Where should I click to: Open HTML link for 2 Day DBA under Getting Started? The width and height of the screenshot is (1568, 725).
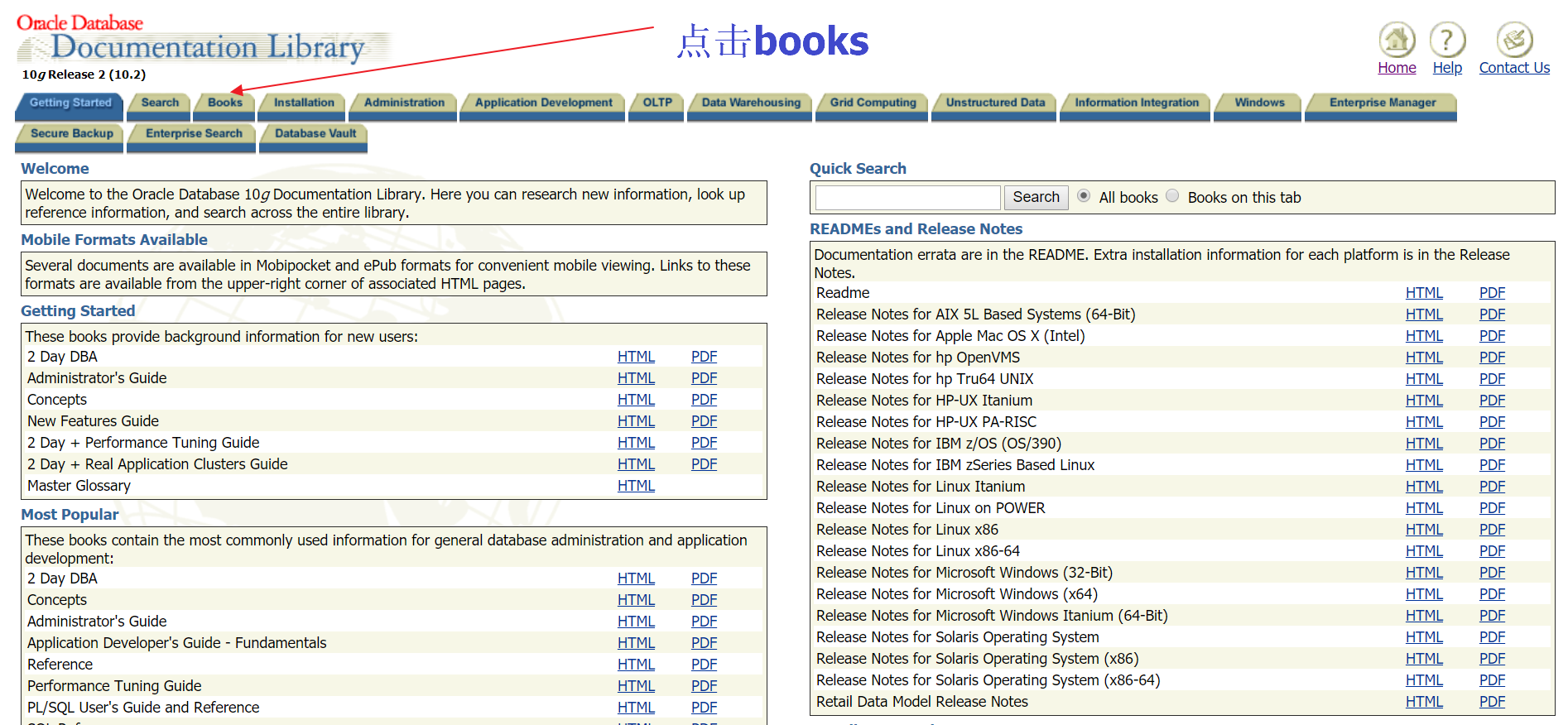tap(636, 357)
